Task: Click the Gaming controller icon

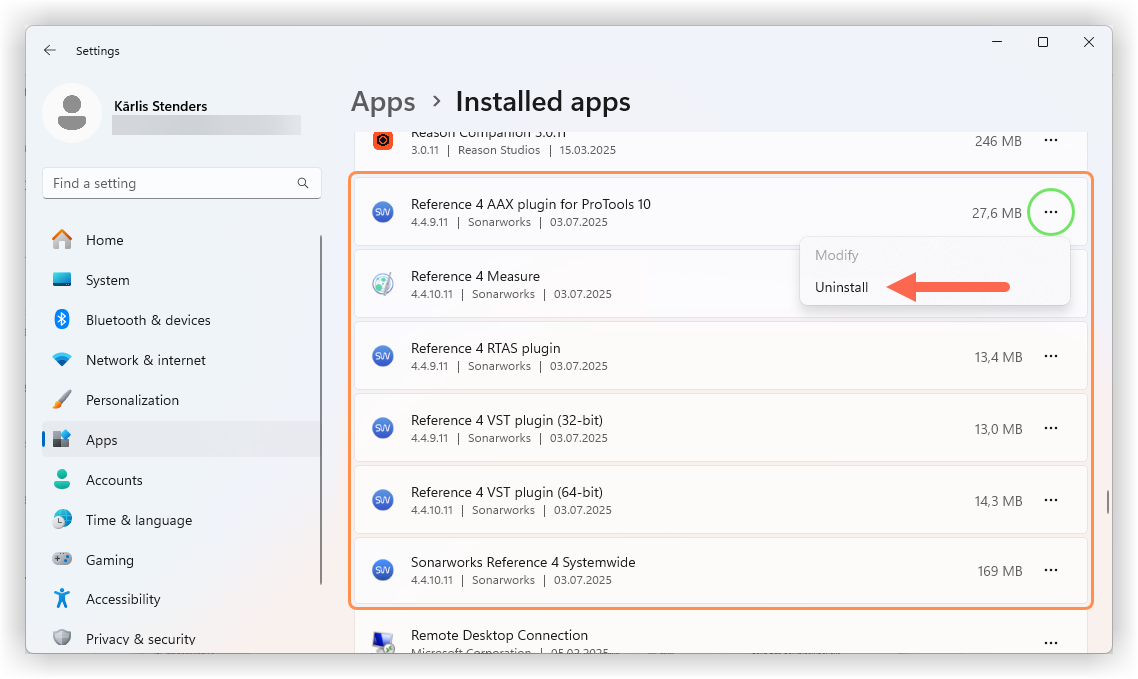Action: coord(62,559)
